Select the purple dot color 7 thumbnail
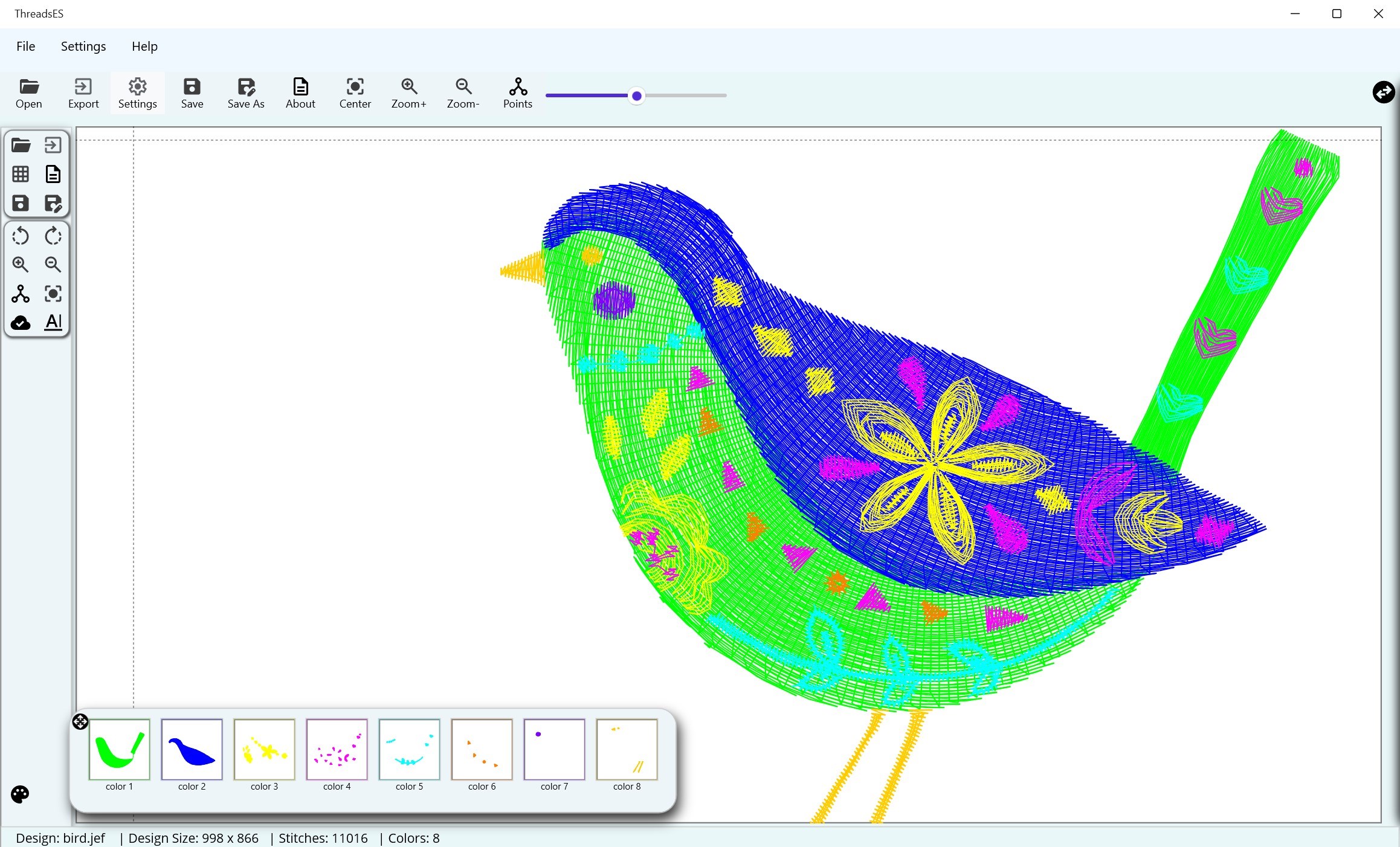1400x847 pixels. (x=554, y=749)
